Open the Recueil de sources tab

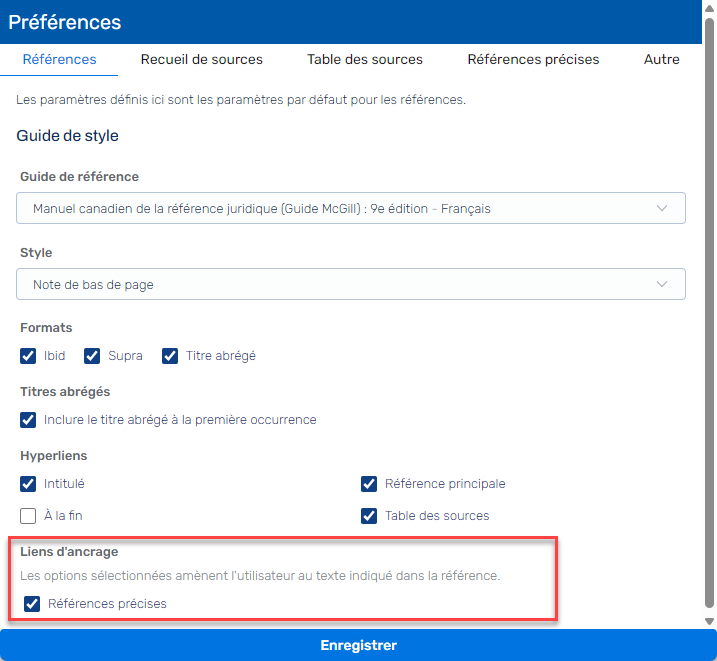[x=202, y=59]
